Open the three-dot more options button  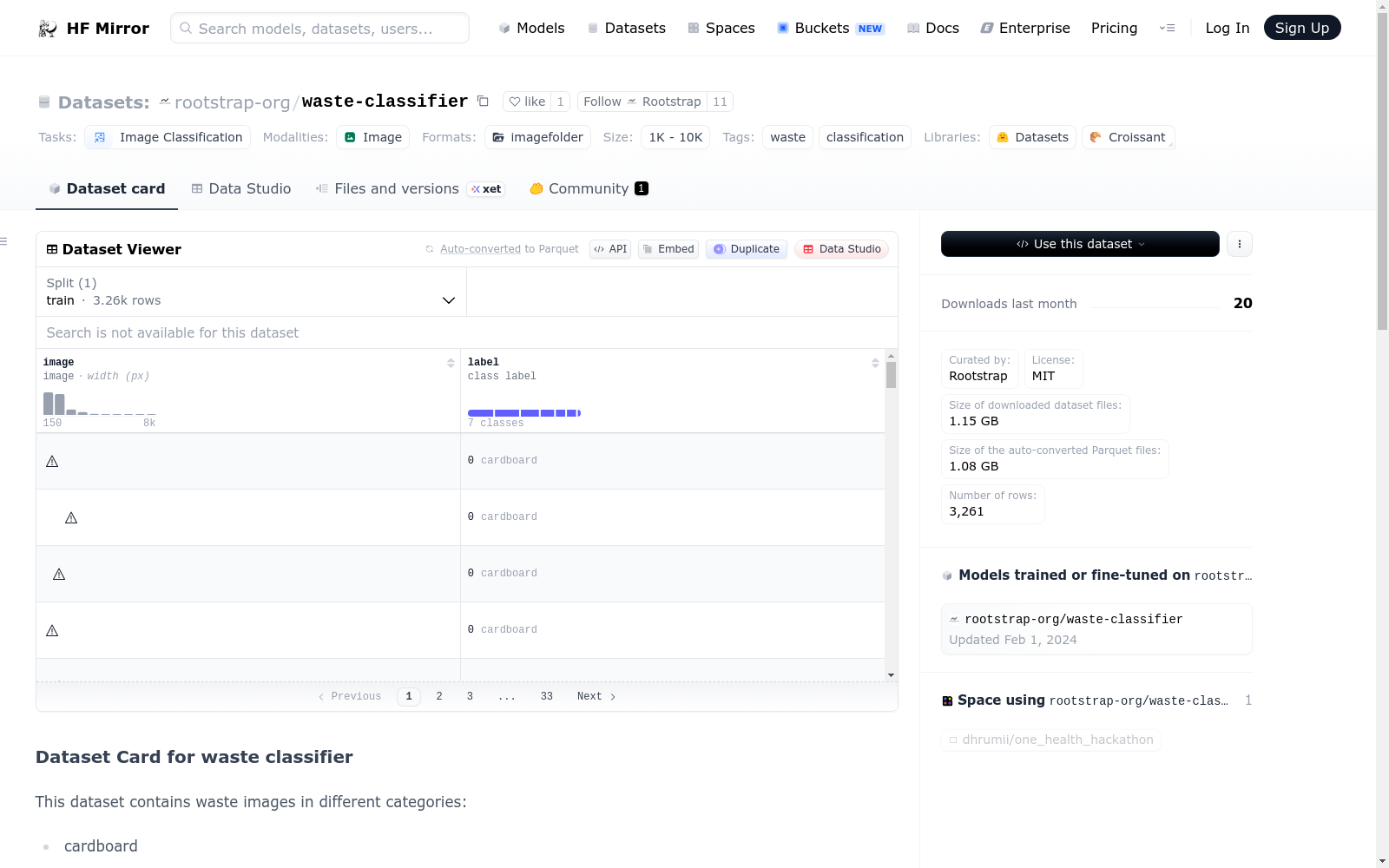click(x=1240, y=244)
